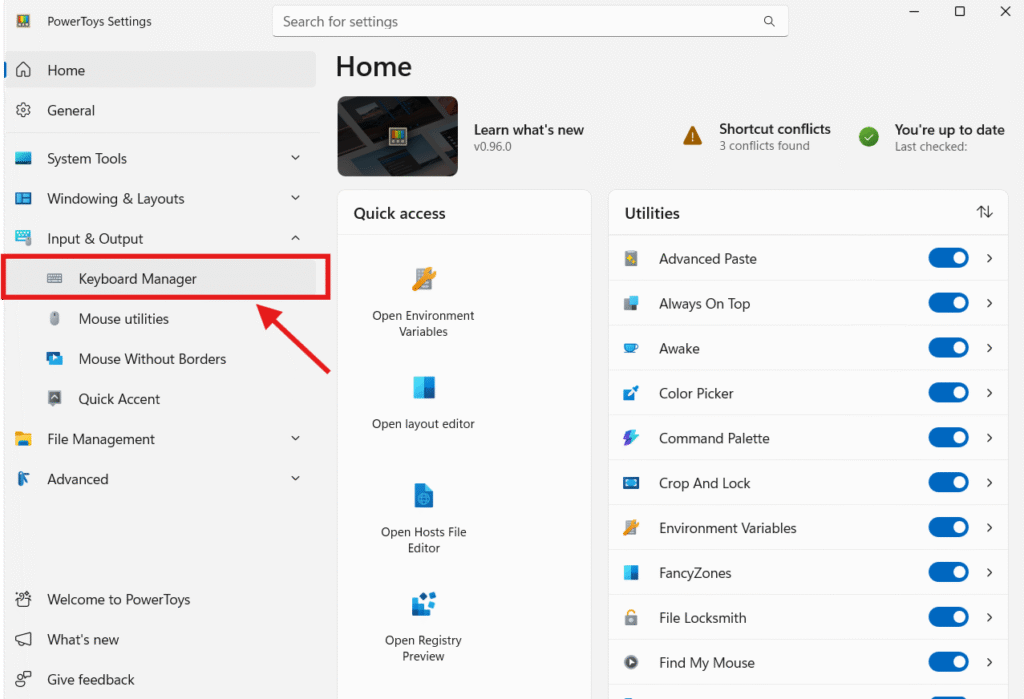Launch the Hosts File Editor icon
The width and height of the screenshot is (1024, 699).
pos(424,495)
